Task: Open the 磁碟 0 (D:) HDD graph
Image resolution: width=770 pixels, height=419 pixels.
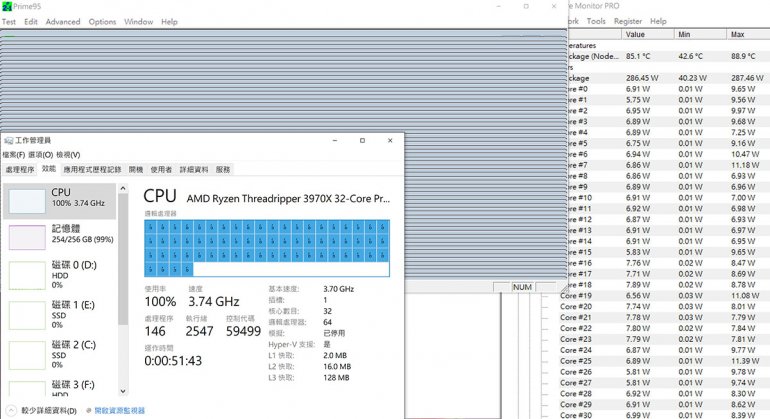Action: tap(27, 276)
